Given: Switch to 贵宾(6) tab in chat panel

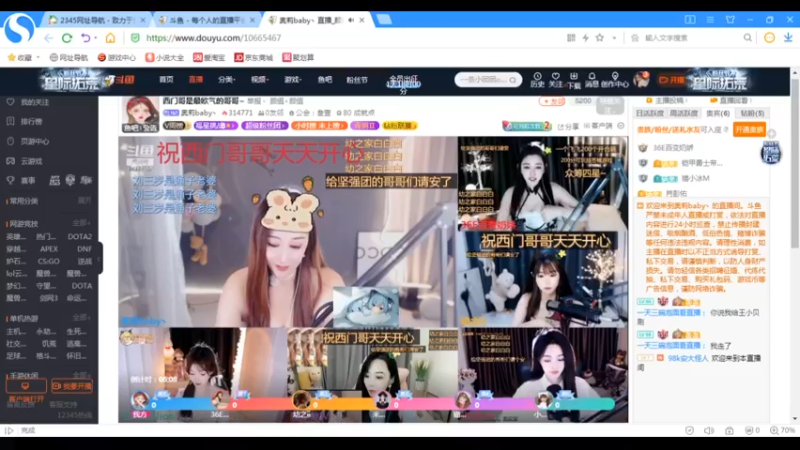Looking at the screenshot, I should (x=717, y=113).
